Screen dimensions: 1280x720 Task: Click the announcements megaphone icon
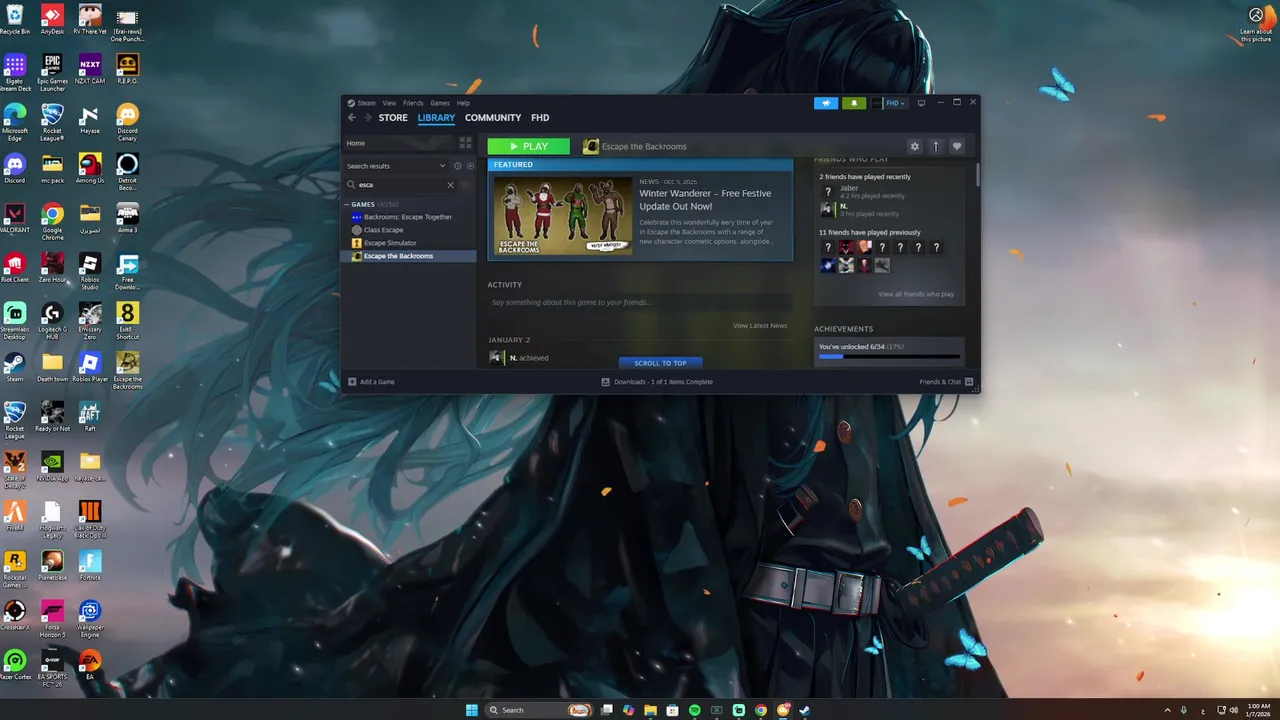[x=826, y=103]
